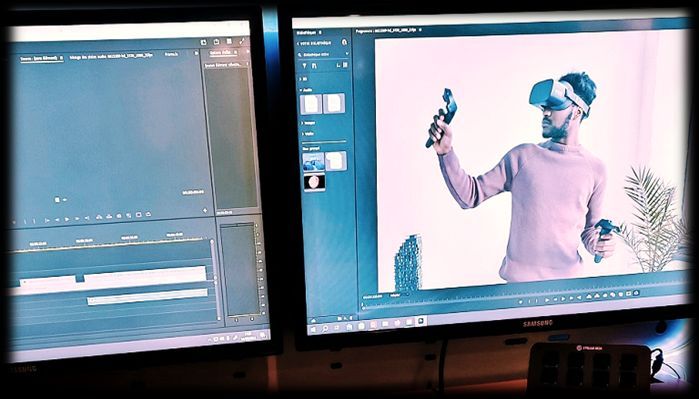Click the first top-right toolbar icon on left screen
Screen dimensions: 699x399
[x=203, y=42]
